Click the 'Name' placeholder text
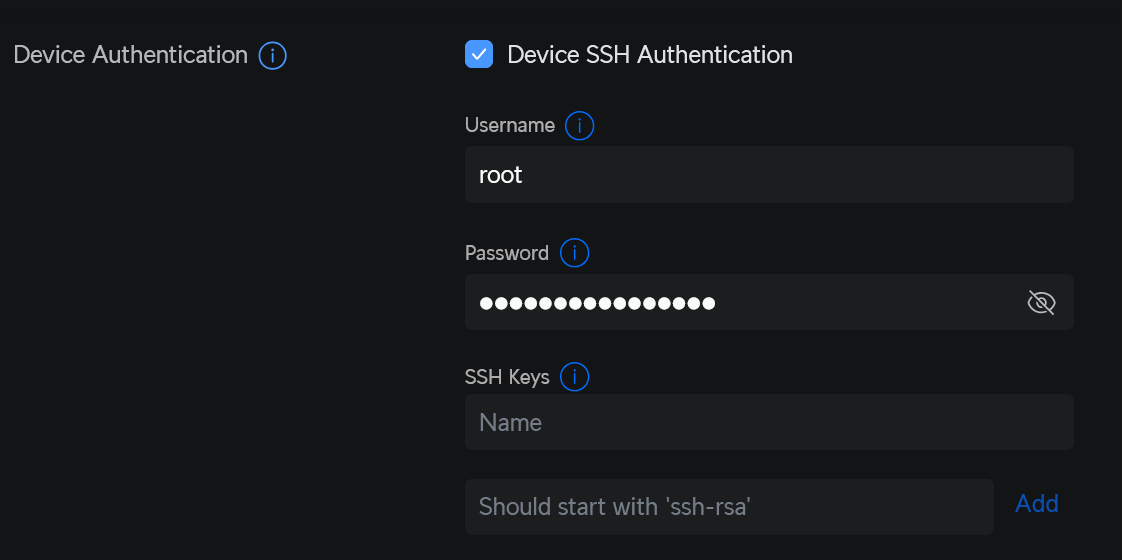Screen dimensions: 1122x560 [510, 422]
